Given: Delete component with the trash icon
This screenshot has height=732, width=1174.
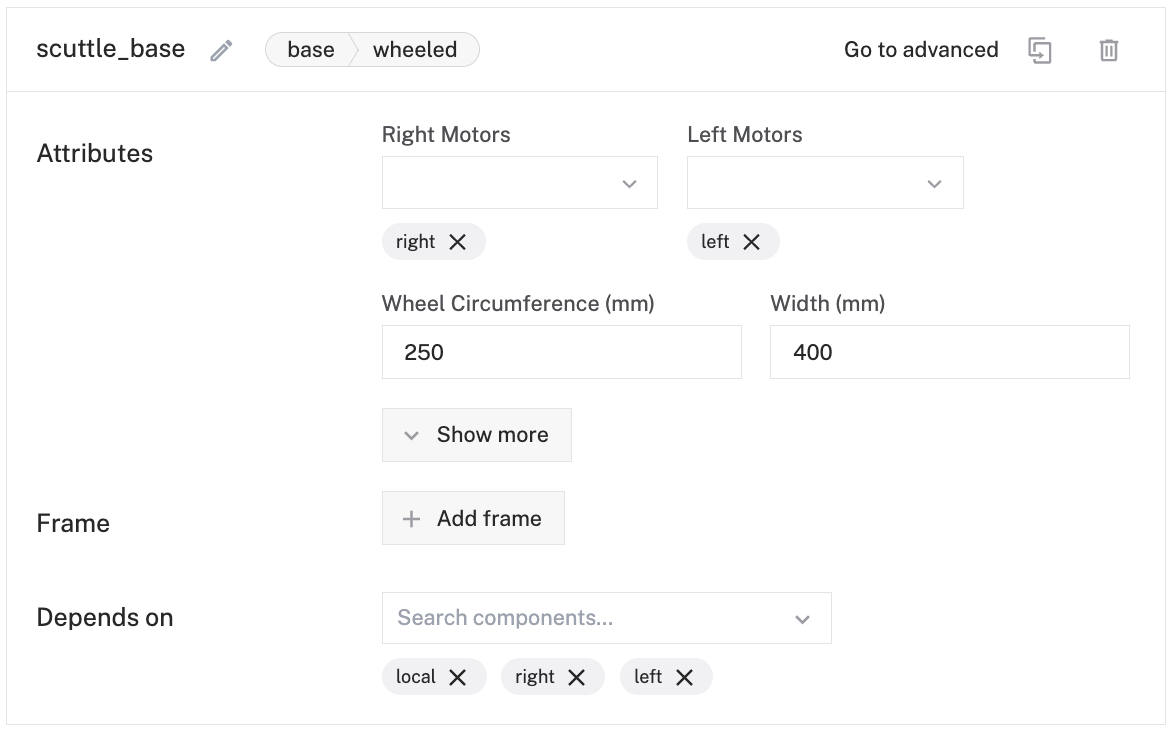Looking at the screenshot, I should pyautogui.click(x=1108, y=51).
